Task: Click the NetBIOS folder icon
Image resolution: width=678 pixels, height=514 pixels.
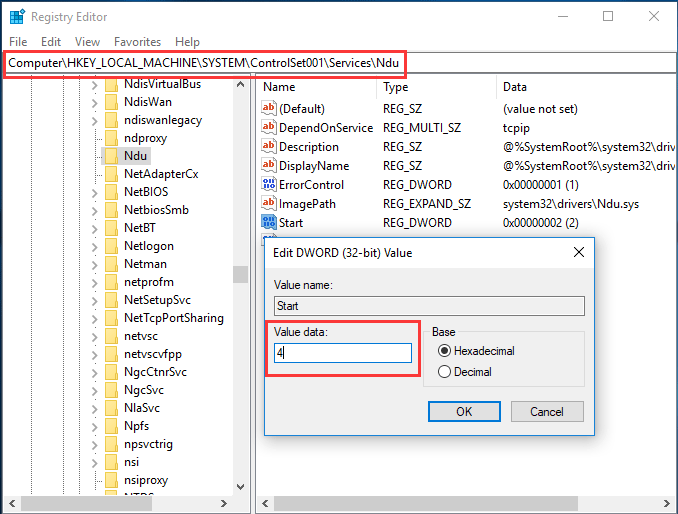Action: pos(112,192)
